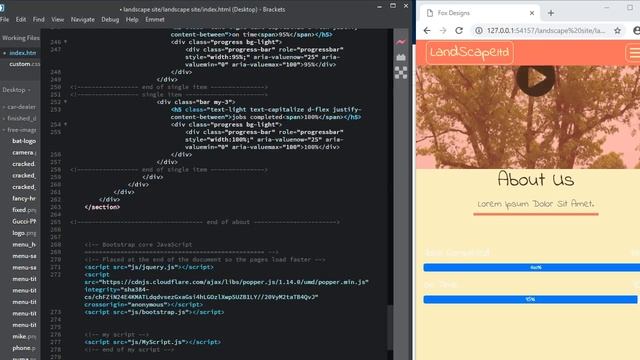640x360 pixels.
Task: Open the Edit menu in Brackets
Action: click(21, 19)
